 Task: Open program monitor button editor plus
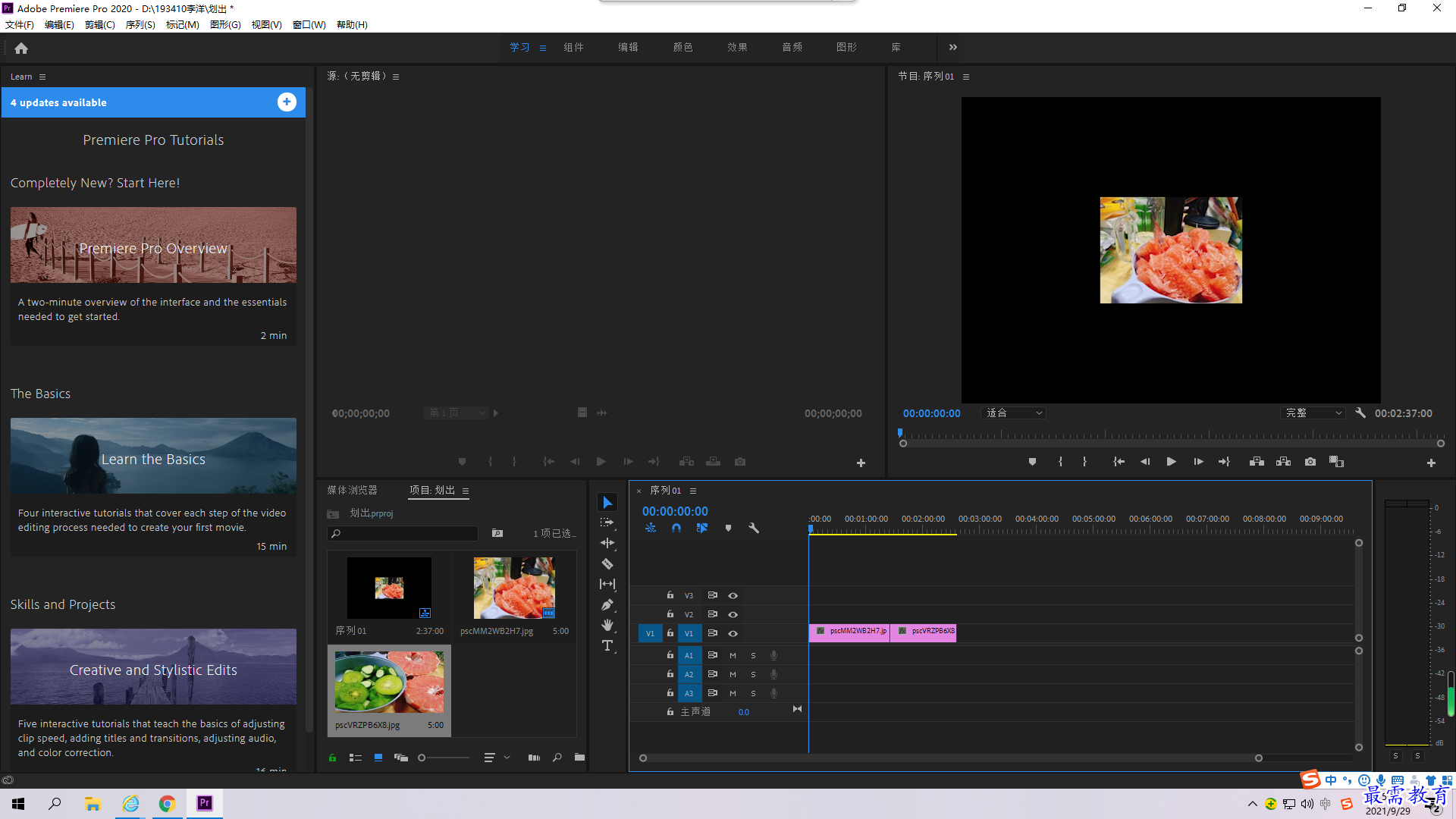click(1431, 463)
